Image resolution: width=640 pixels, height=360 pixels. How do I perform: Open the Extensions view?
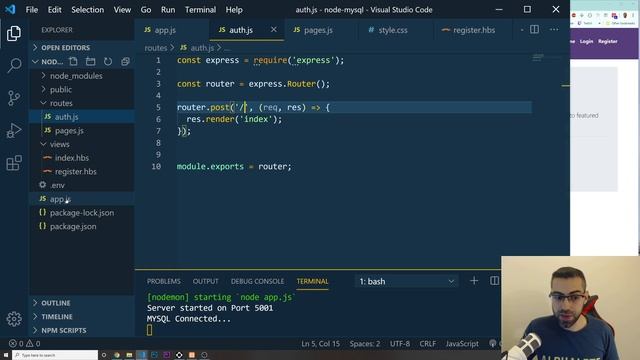[14, 163]
